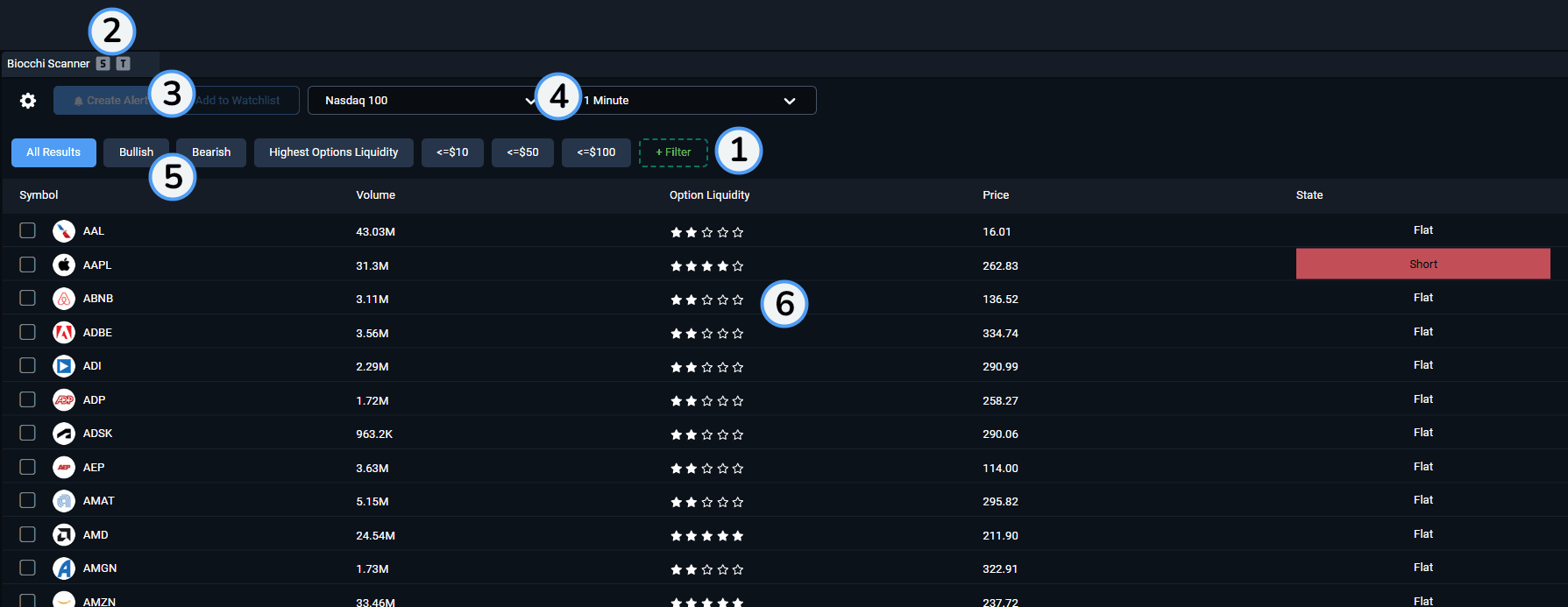Click the AAPL Apple logo
The height and width of the screenshot is (607, 1568).
(x=64, y=265)
